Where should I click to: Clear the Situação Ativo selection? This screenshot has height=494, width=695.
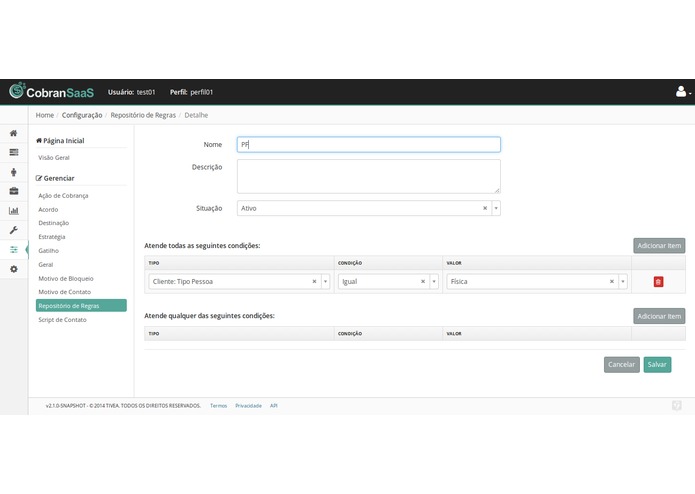485,208
